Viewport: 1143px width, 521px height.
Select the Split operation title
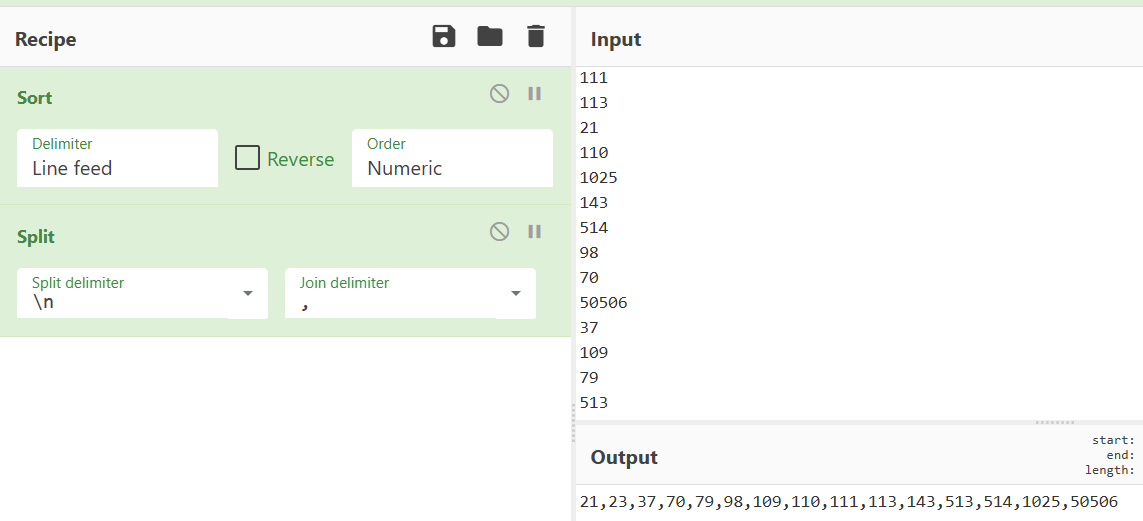pyautogui.click(x=36, y=237)
